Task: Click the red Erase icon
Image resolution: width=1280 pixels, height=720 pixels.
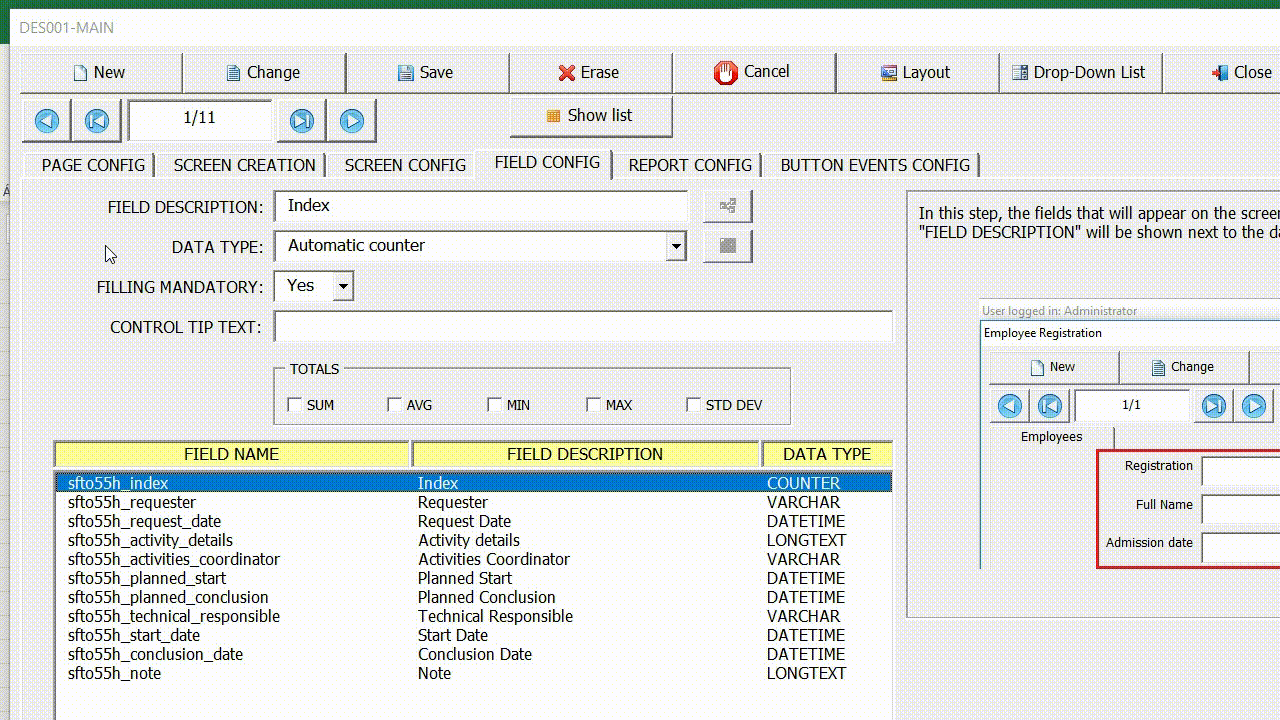Action: (x=566, y=72)
